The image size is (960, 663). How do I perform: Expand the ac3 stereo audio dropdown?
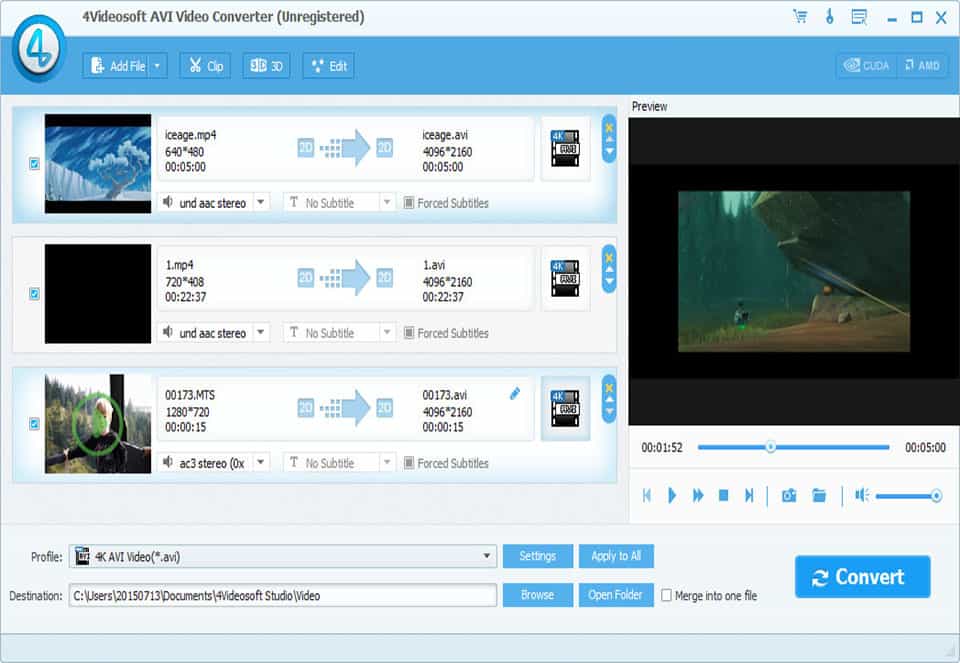tap(261, 462)
